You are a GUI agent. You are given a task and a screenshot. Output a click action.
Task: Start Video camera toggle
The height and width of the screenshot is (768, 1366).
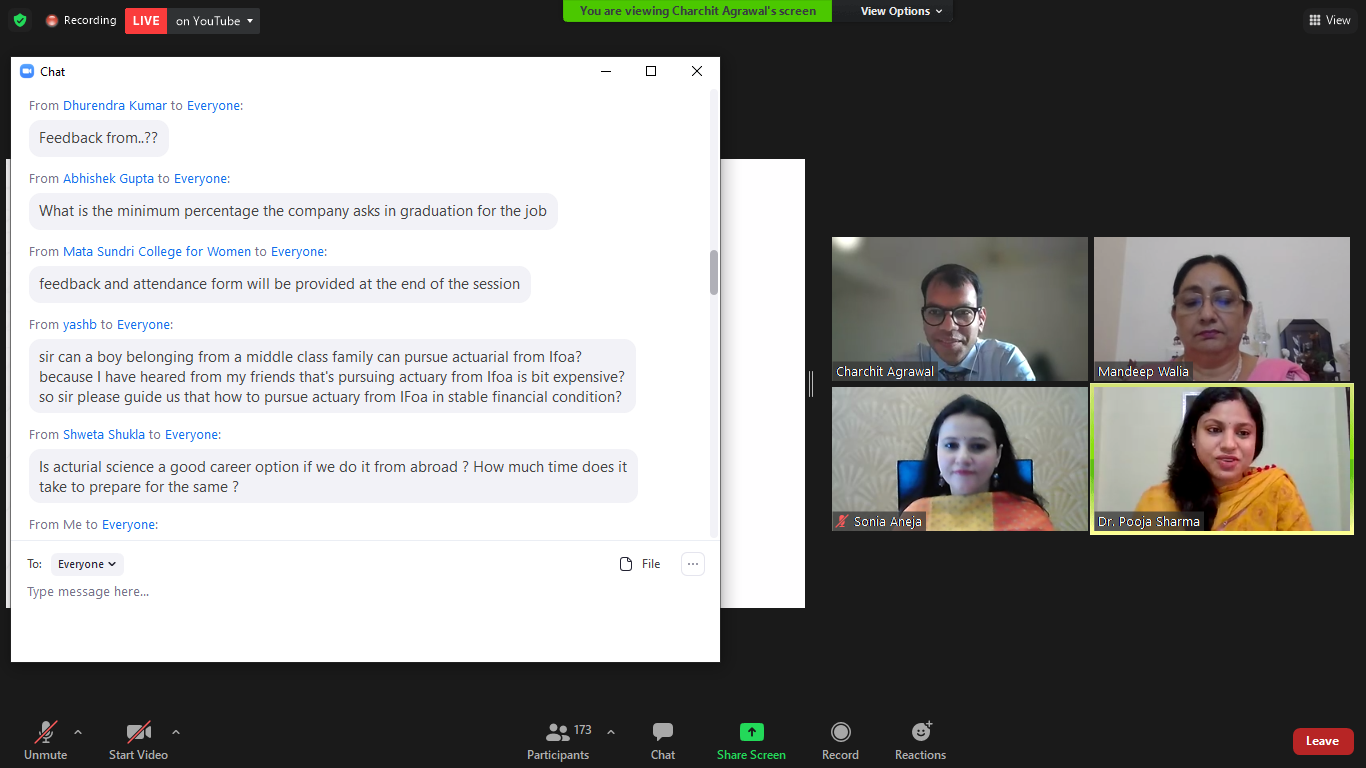pos(138,733)
